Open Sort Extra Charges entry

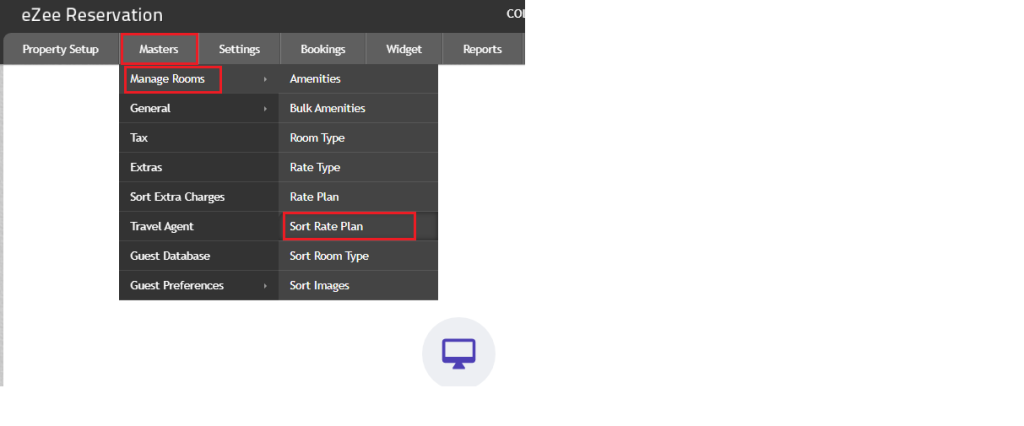pos(199,197)
